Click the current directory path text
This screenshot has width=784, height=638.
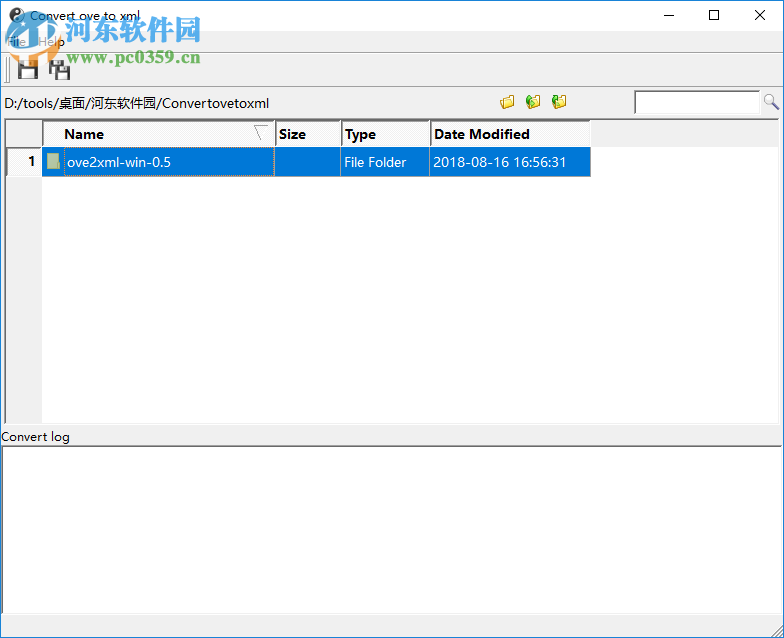136,104
